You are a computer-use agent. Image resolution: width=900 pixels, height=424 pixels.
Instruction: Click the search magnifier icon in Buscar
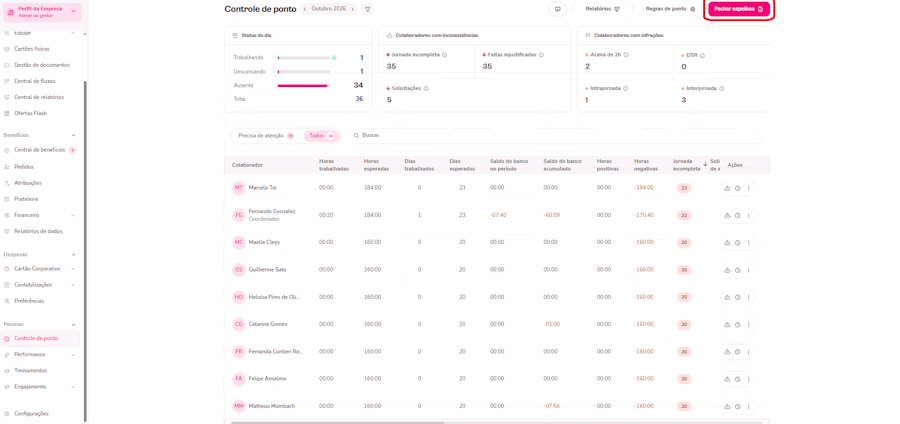[356, 135]
